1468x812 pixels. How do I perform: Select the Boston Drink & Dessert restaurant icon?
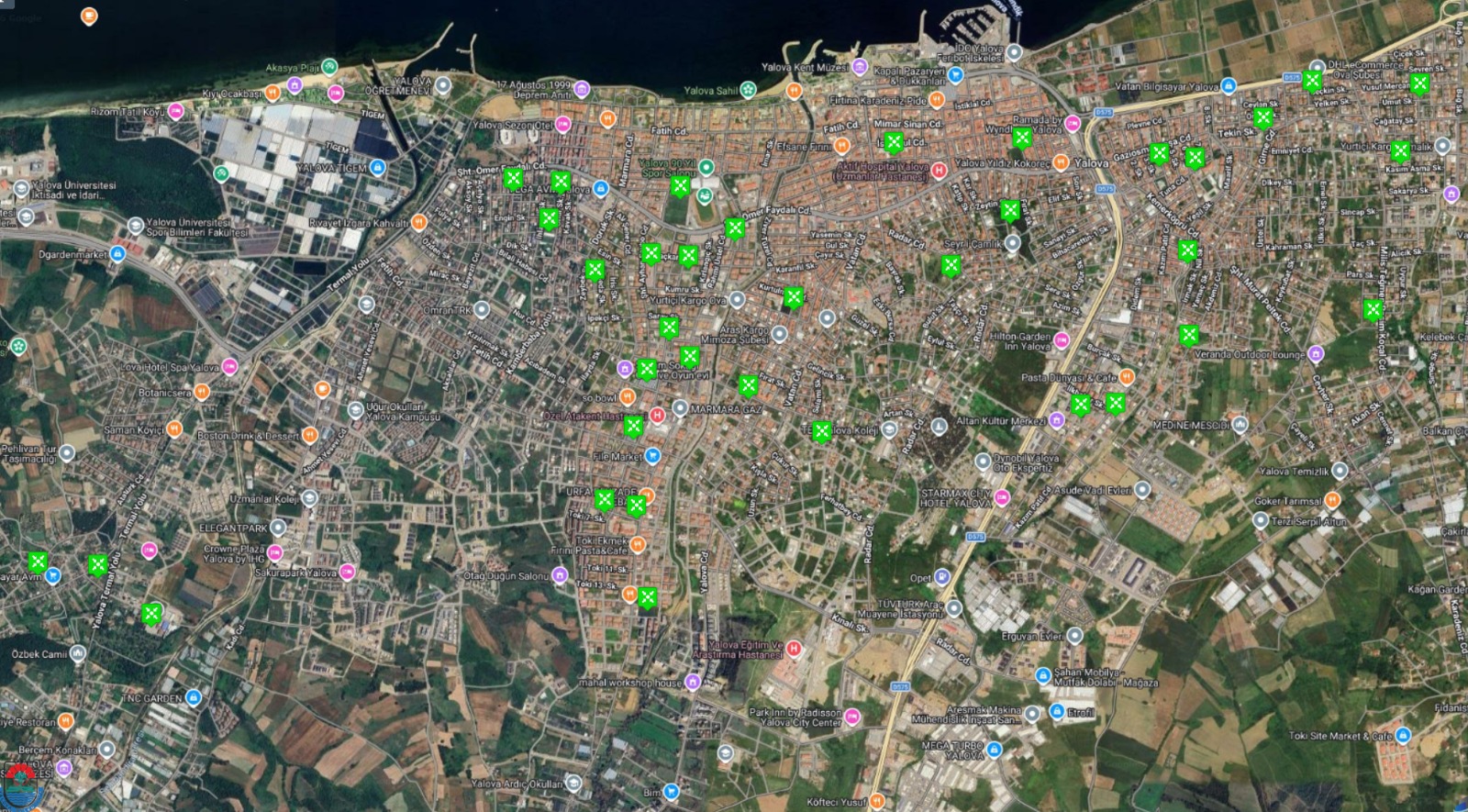(309, 435)
